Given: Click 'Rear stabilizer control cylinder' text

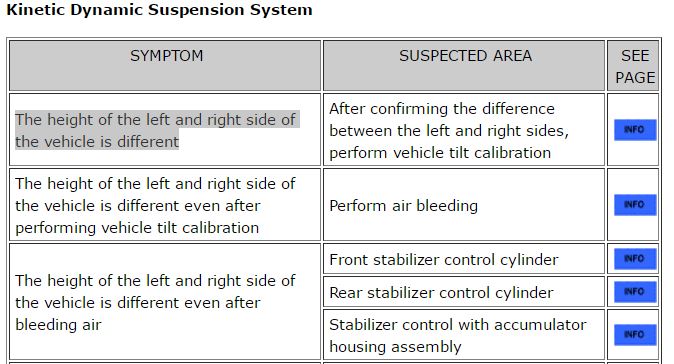Looking at the screenshot, I should [x=441, y=293].
